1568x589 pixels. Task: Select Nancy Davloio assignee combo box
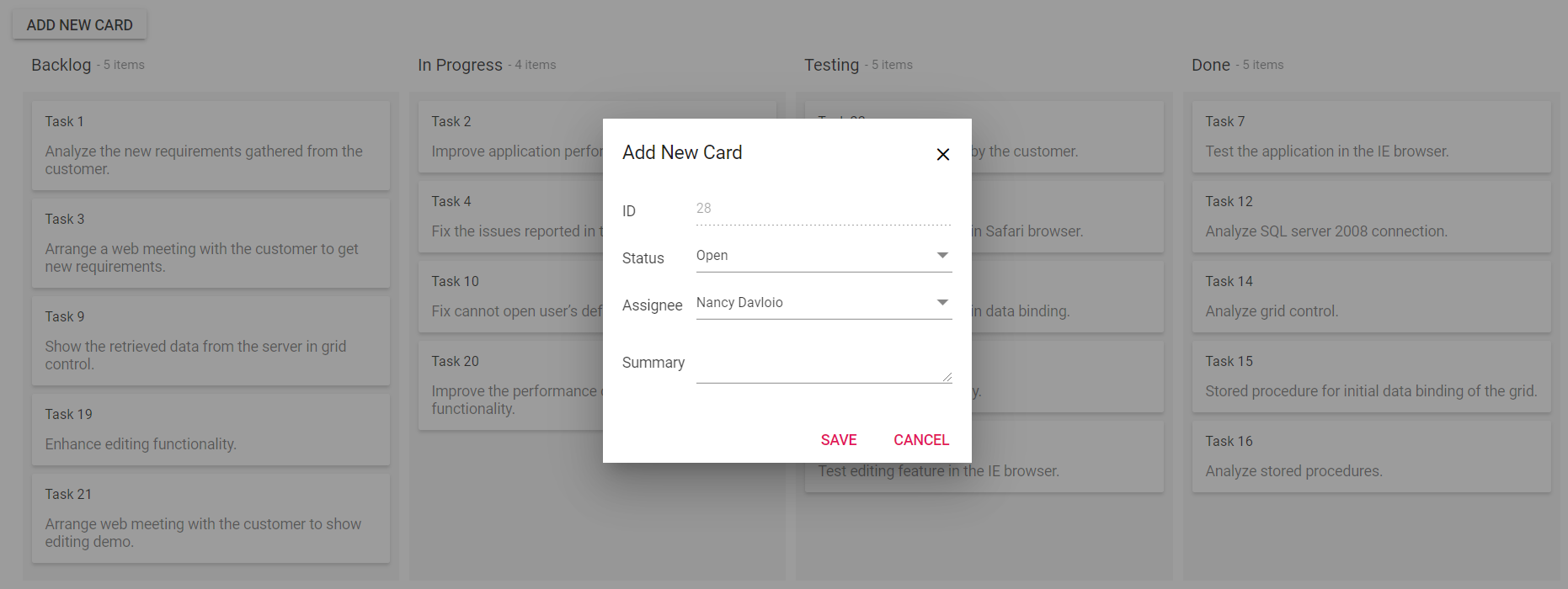pyautogui.click(x=813, y=303)
